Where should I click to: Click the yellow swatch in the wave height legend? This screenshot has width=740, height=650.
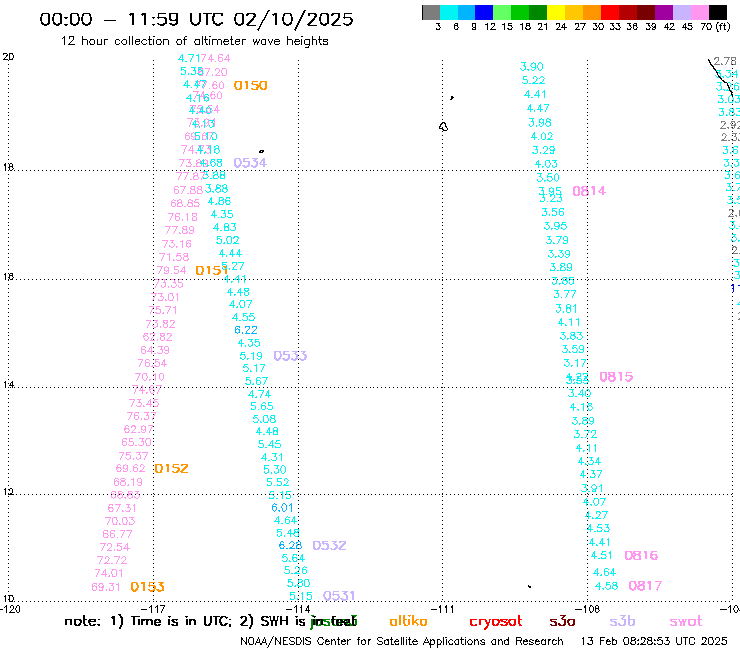pos(556,12)
